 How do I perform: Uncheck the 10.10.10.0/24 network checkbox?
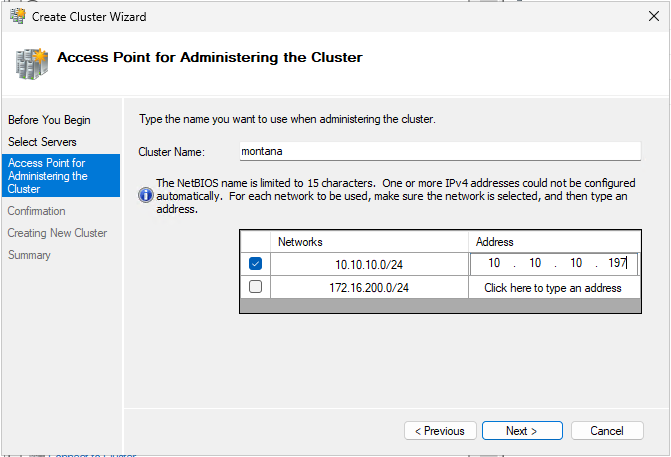(x=255, y=264)
